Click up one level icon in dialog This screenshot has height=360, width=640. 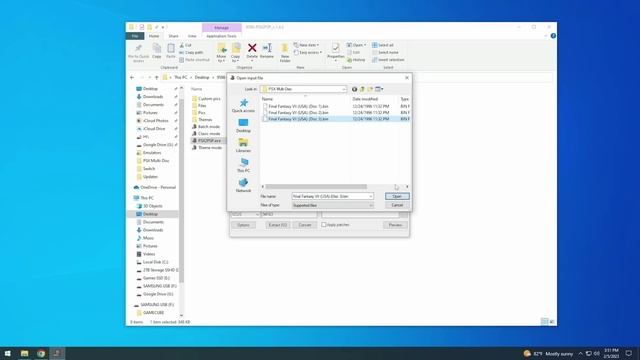362,89
